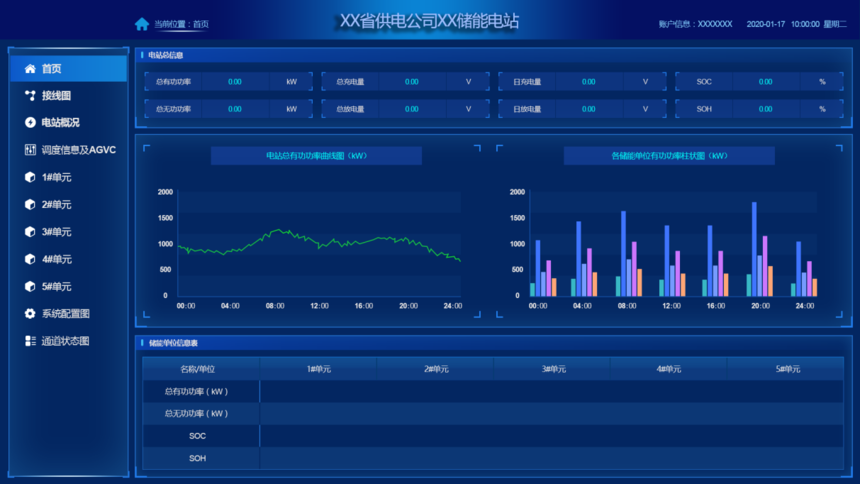Image resolution: width=860 pixels, height=484 pixels.
Task: Open the 首页 sidebar menu item
Action: pos(52,69)
